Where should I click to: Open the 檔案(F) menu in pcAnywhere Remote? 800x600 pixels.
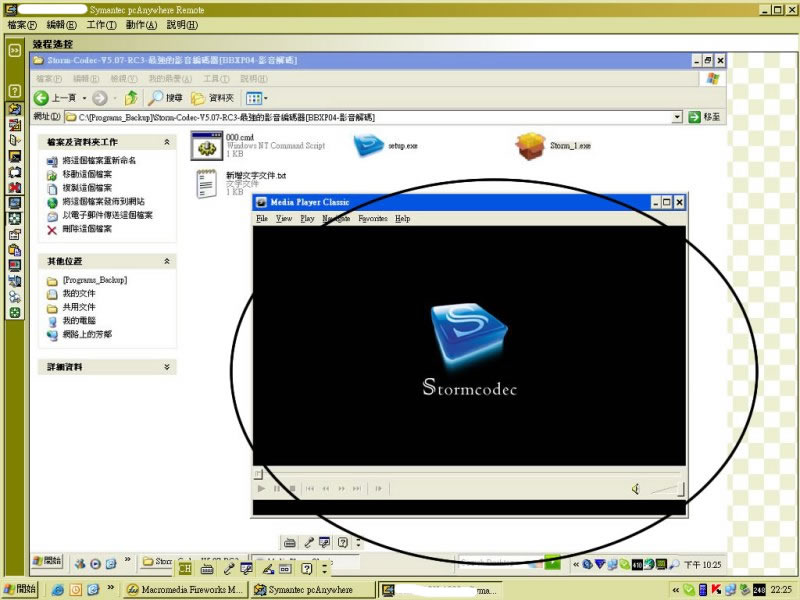click(22, 25)
